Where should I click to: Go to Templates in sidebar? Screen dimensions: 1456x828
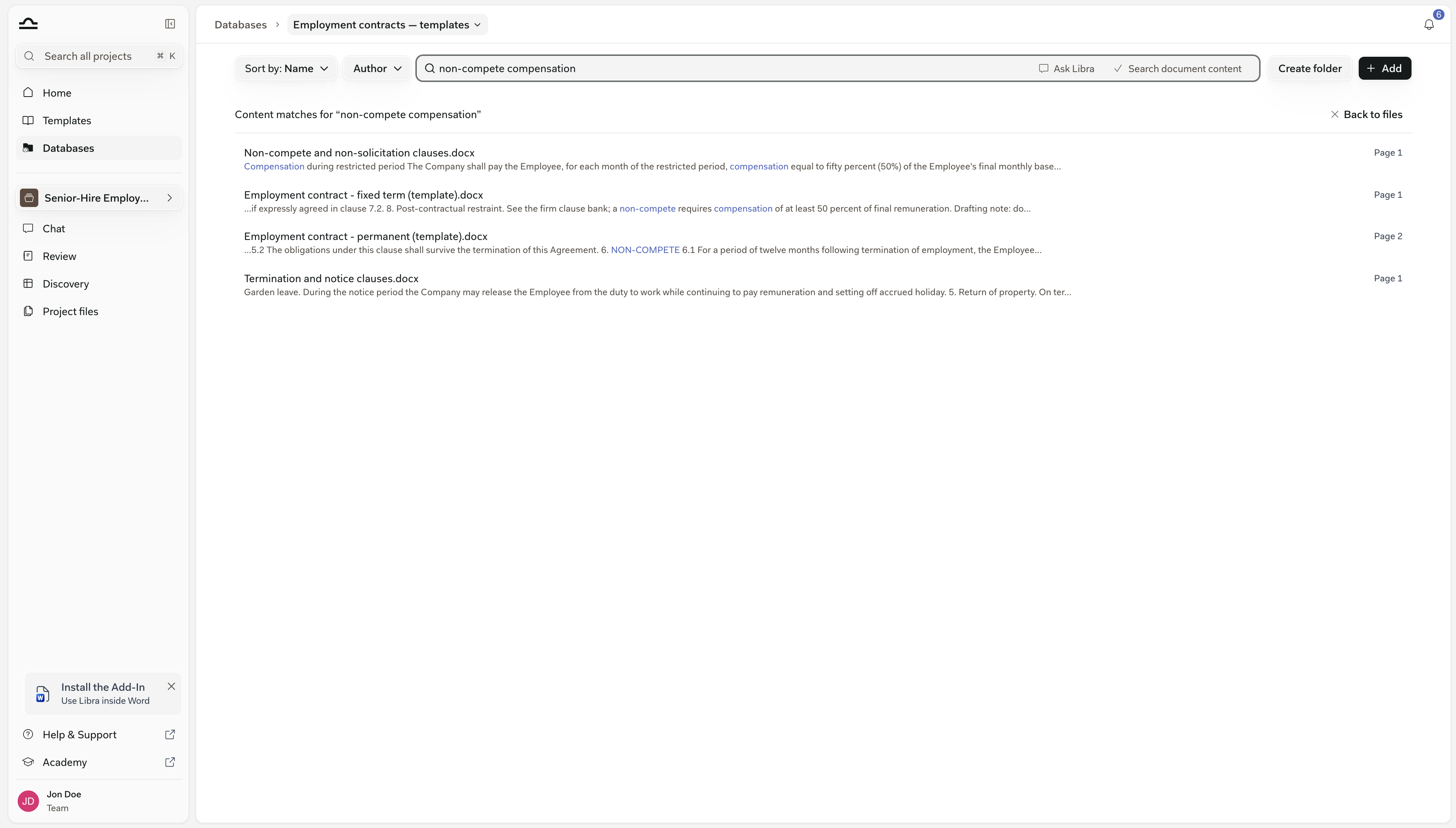pos(99,120)
